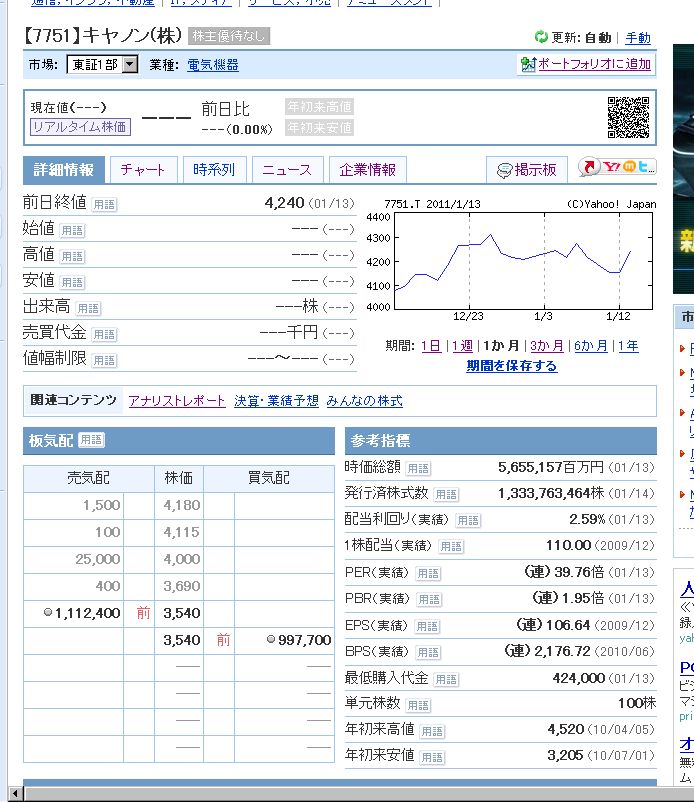This screenshot has width=694, height=802.
Task: Click the 電気機器 industry link
Action: (213, 65)
